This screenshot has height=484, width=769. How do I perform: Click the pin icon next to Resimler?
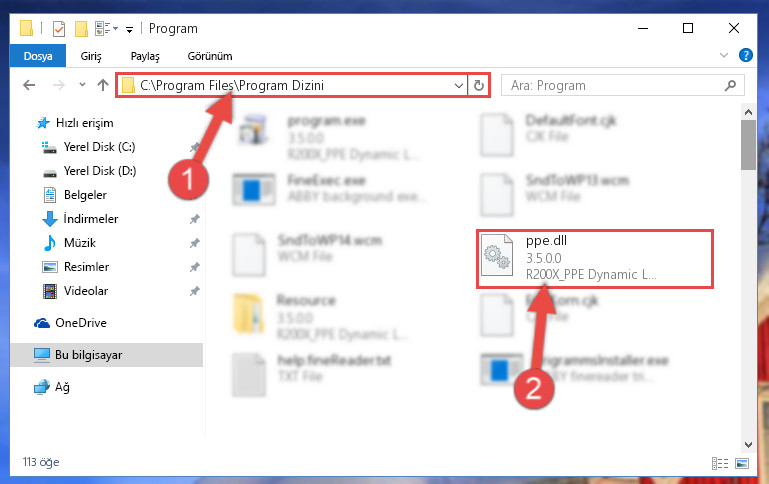tap(195, 267)
